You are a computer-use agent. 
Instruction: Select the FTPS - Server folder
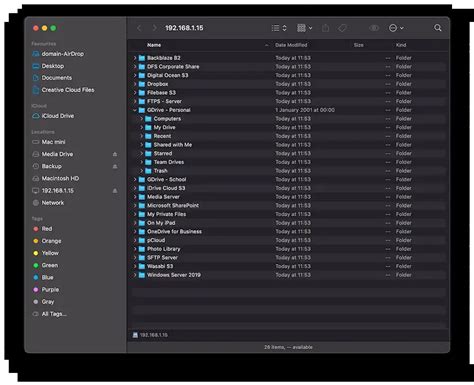(288, 101)
